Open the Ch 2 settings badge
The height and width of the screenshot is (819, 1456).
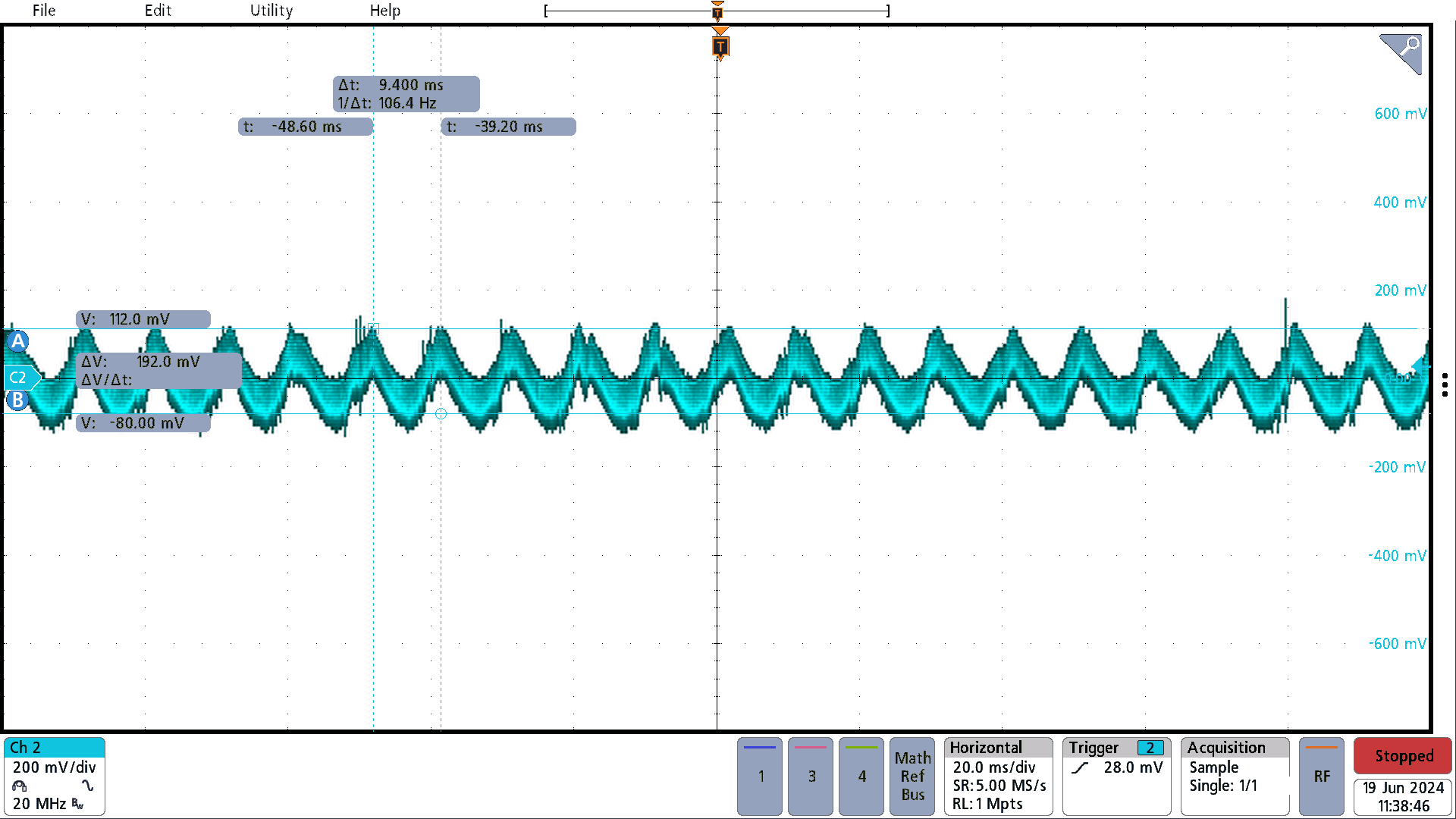(54, 776)
